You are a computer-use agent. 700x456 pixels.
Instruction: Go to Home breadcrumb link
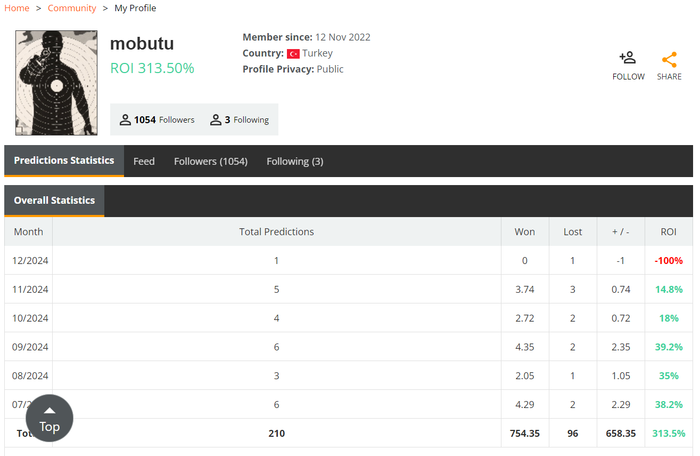(x=17, y=8)
